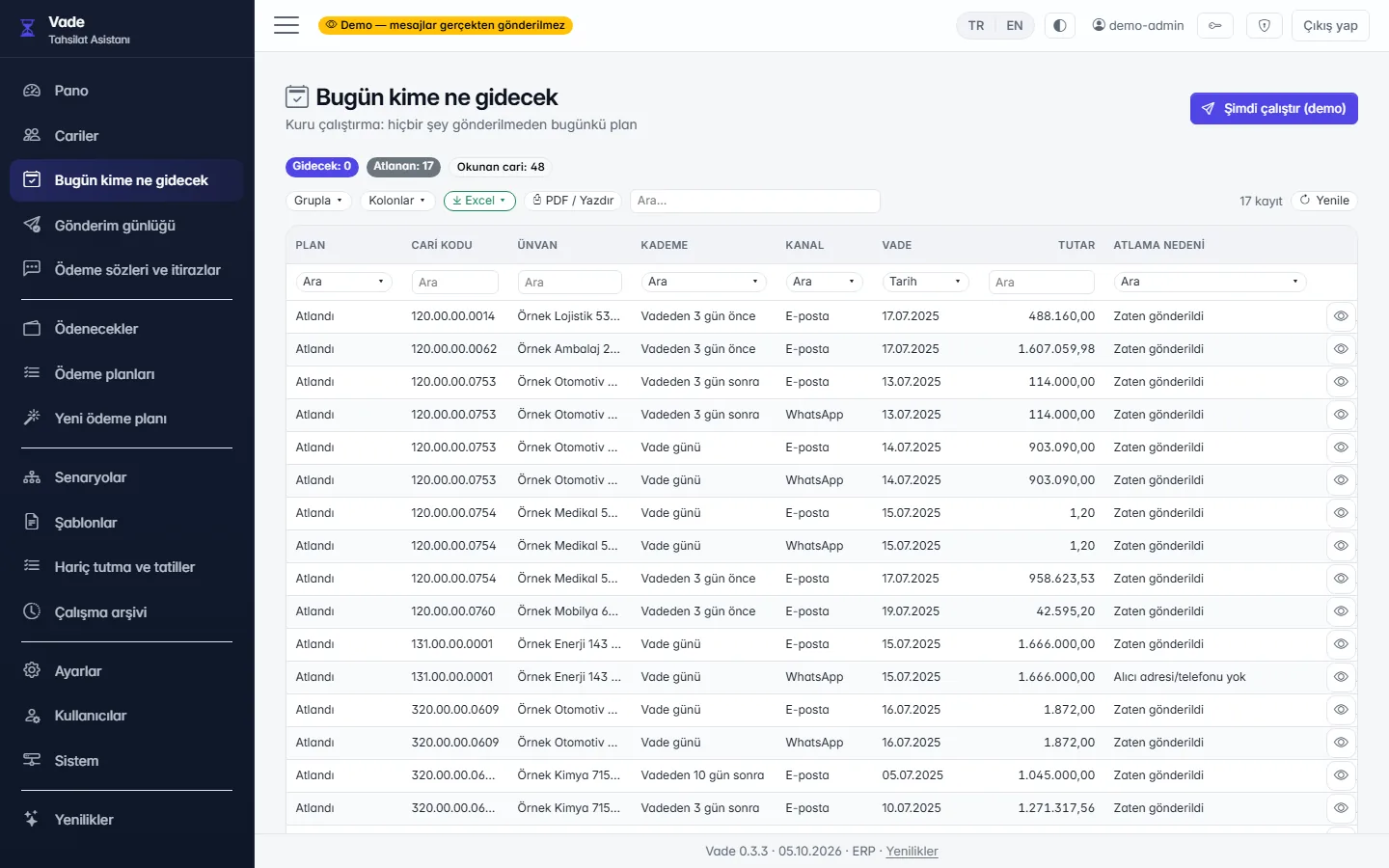Click the table search Ara field
This screenshot has width=1389, height=868.
[x=754, y=201]
